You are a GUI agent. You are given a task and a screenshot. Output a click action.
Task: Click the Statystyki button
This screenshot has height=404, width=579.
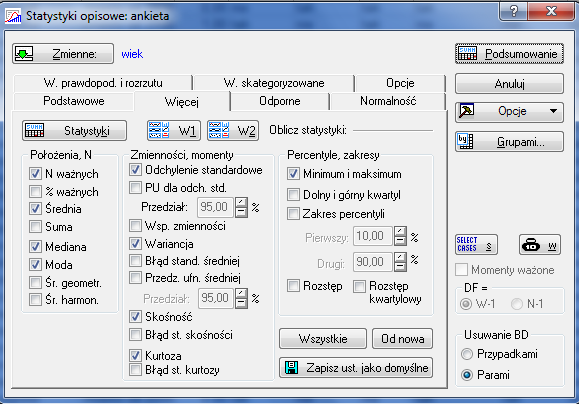74,131
